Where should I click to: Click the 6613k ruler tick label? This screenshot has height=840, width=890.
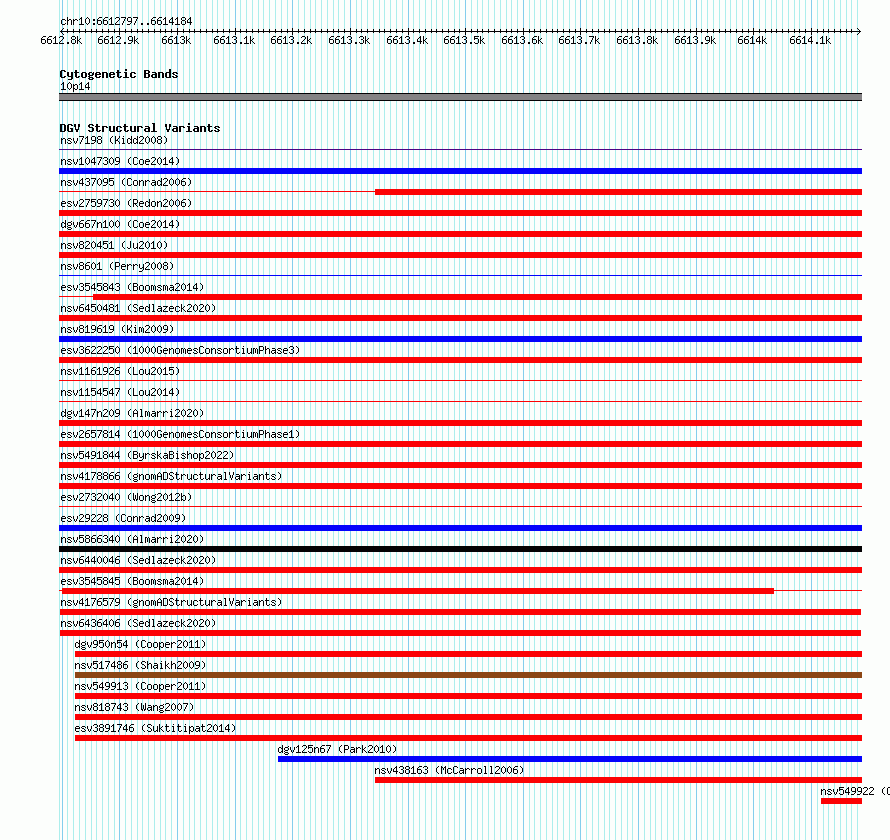tap(177, 40)
